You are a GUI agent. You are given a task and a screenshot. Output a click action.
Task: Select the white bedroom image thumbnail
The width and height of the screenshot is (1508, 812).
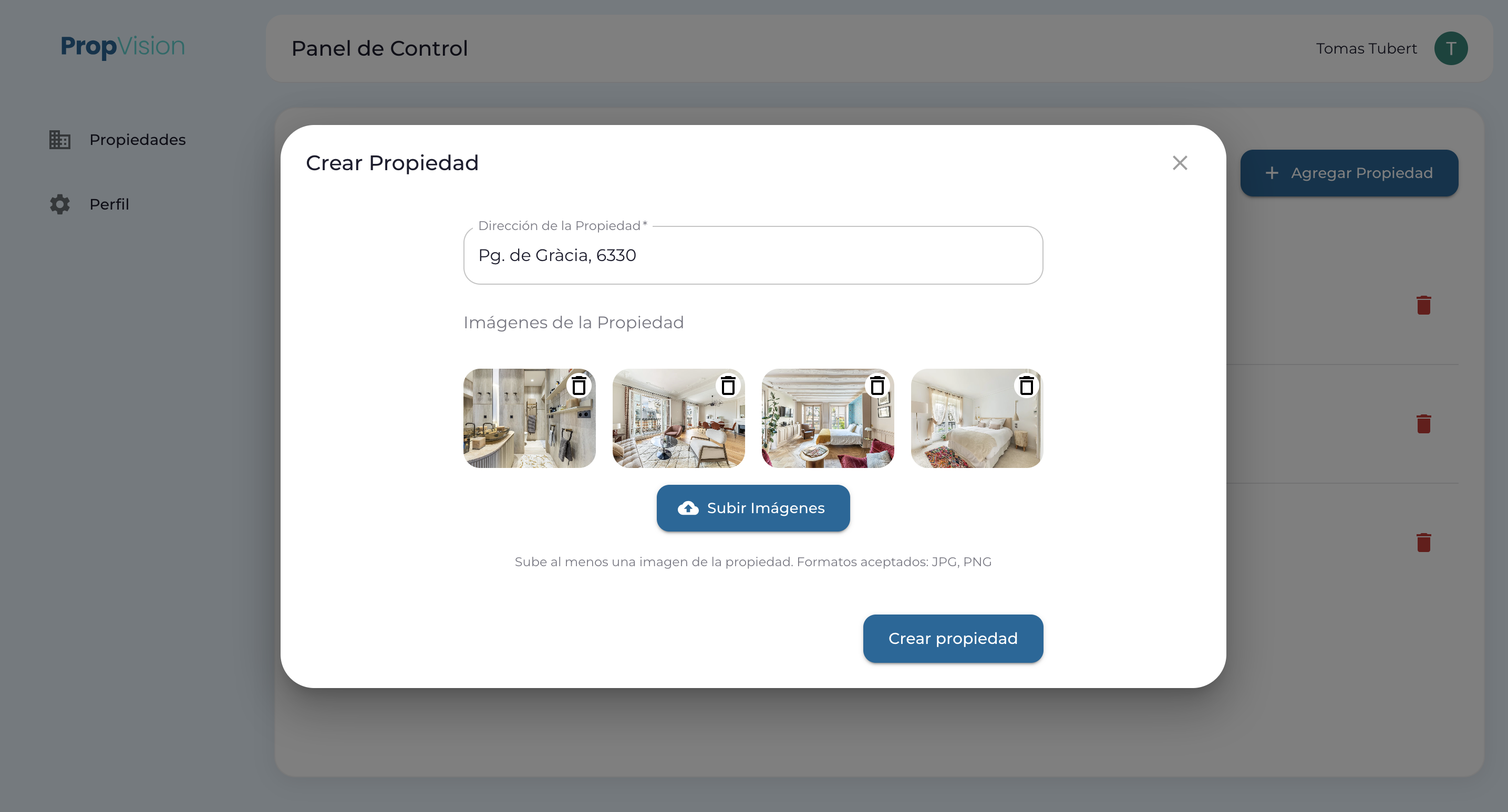pyautogui.click(x=977, y=418)
